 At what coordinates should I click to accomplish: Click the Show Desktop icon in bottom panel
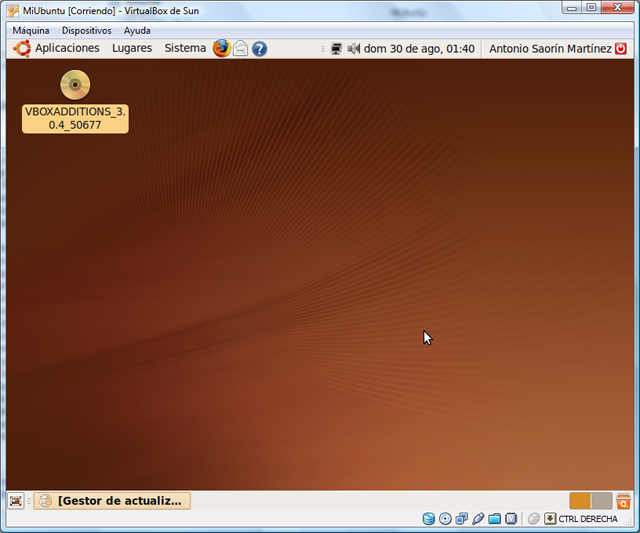[16, 501]
